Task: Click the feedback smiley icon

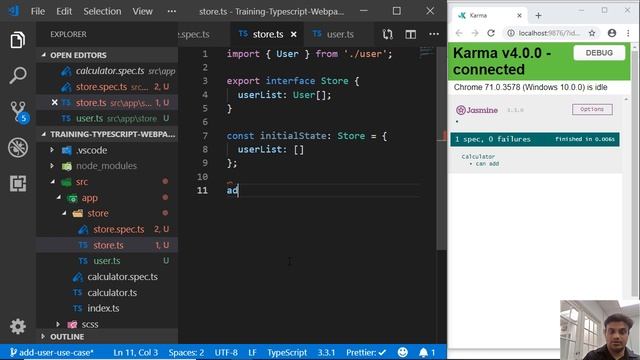Action: point(402,352)
